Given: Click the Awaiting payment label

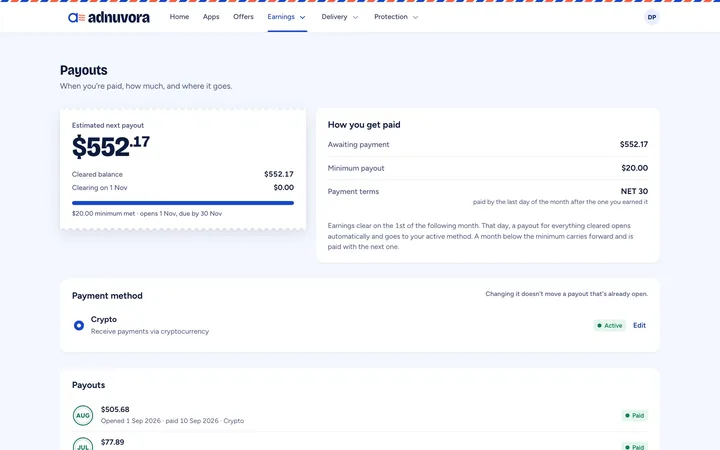Looking at the screenshot, I should 359,145.
